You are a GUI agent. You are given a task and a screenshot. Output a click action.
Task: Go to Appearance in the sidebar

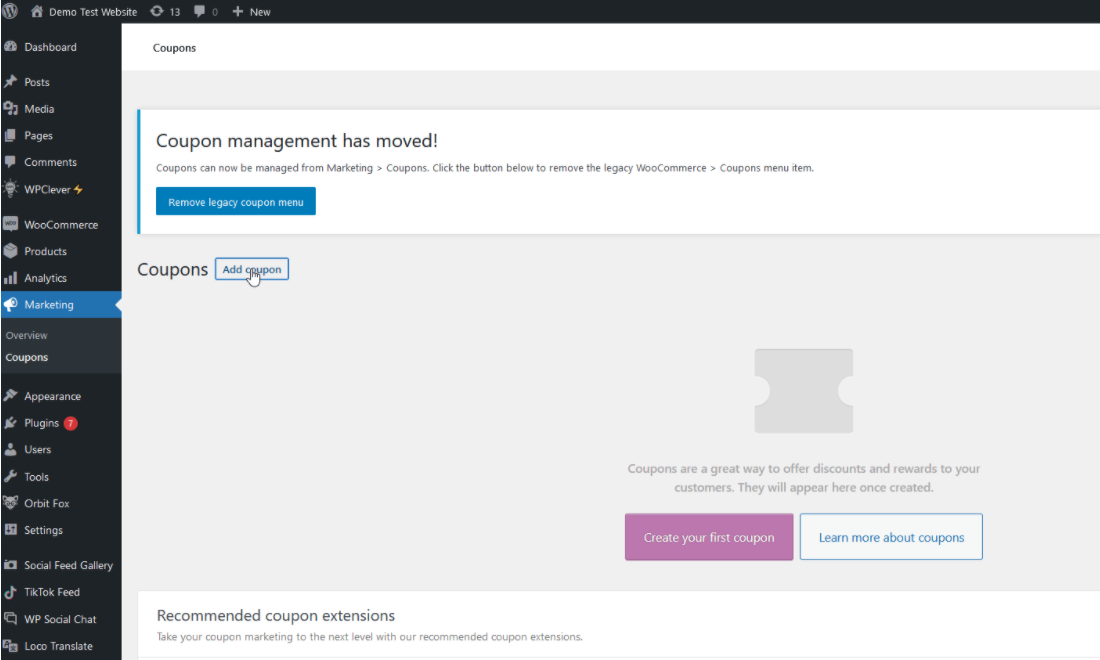click(52, 396)
